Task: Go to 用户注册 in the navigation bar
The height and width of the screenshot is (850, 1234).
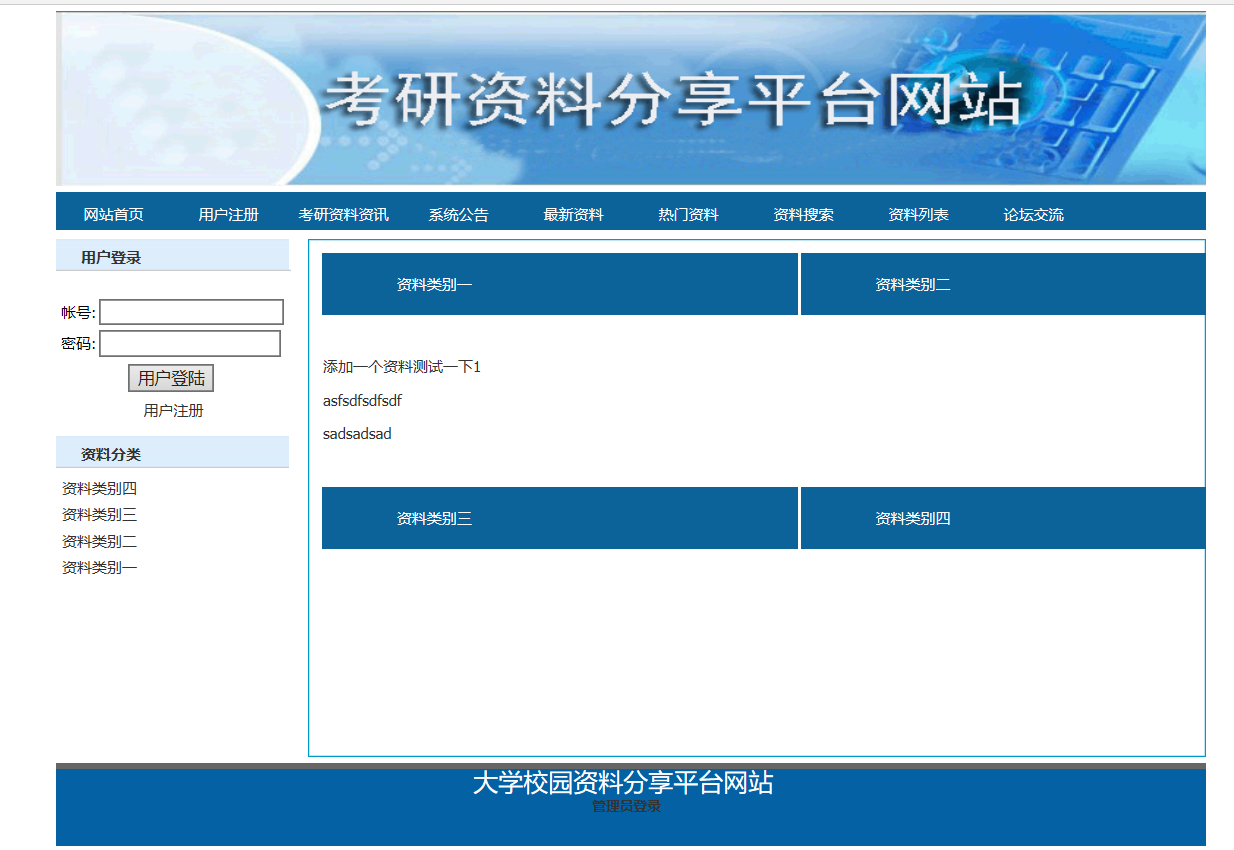Action: (x=228, y=215)
